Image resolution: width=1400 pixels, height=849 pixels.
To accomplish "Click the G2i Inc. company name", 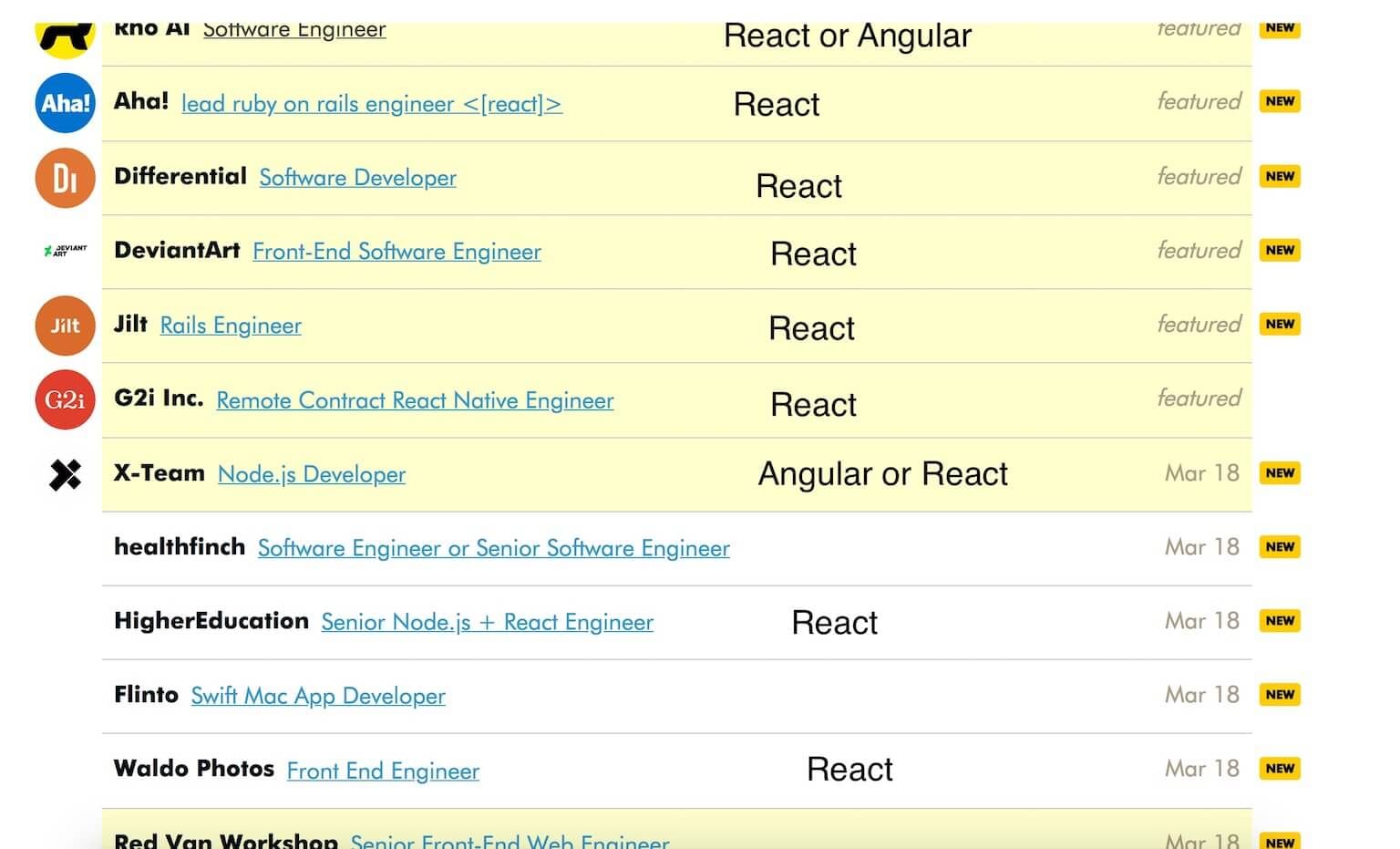I will click(x=159, y=398).
